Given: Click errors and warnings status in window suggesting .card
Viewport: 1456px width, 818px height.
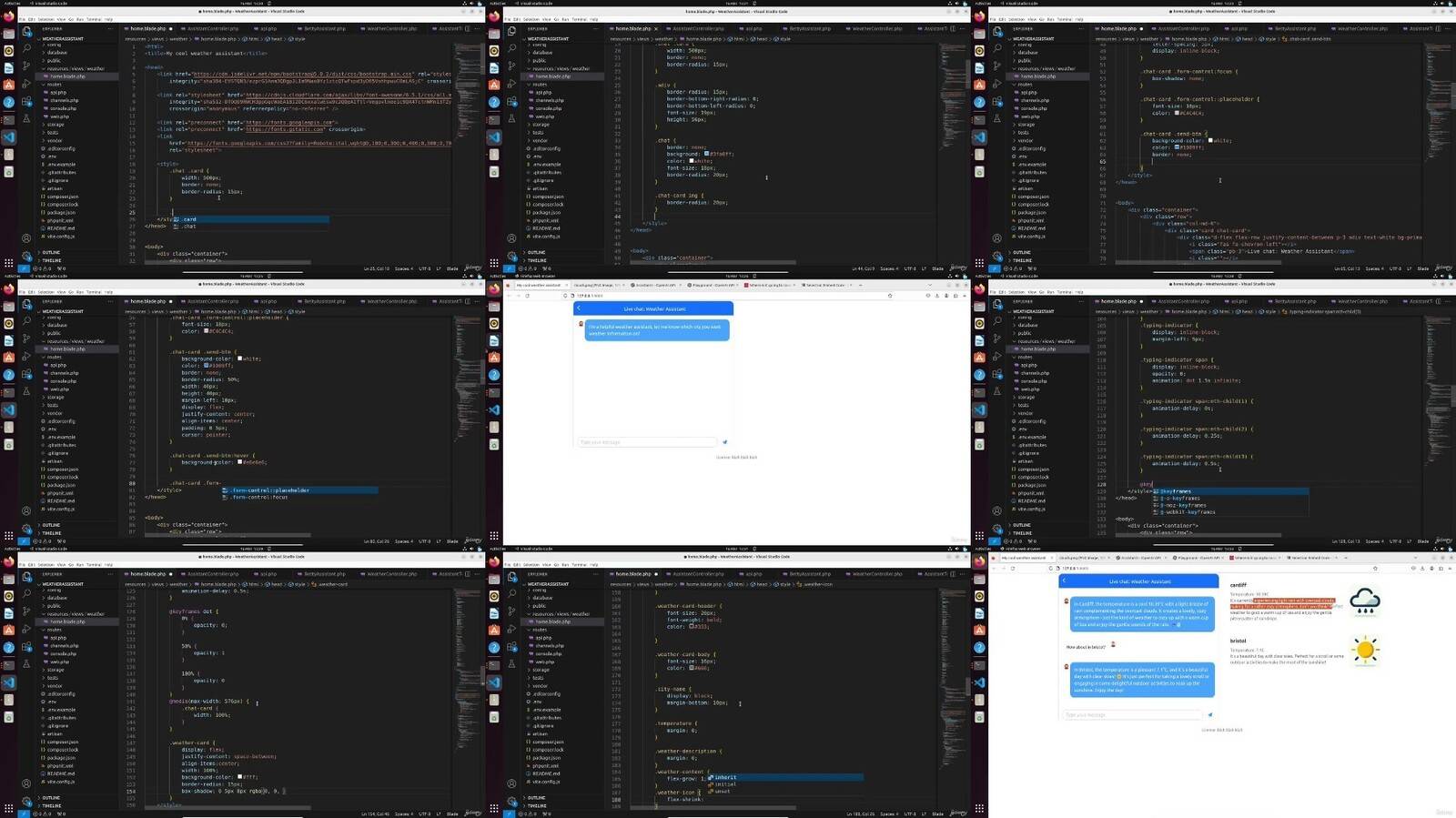Looking at the screenshot, I should point(43,268).
